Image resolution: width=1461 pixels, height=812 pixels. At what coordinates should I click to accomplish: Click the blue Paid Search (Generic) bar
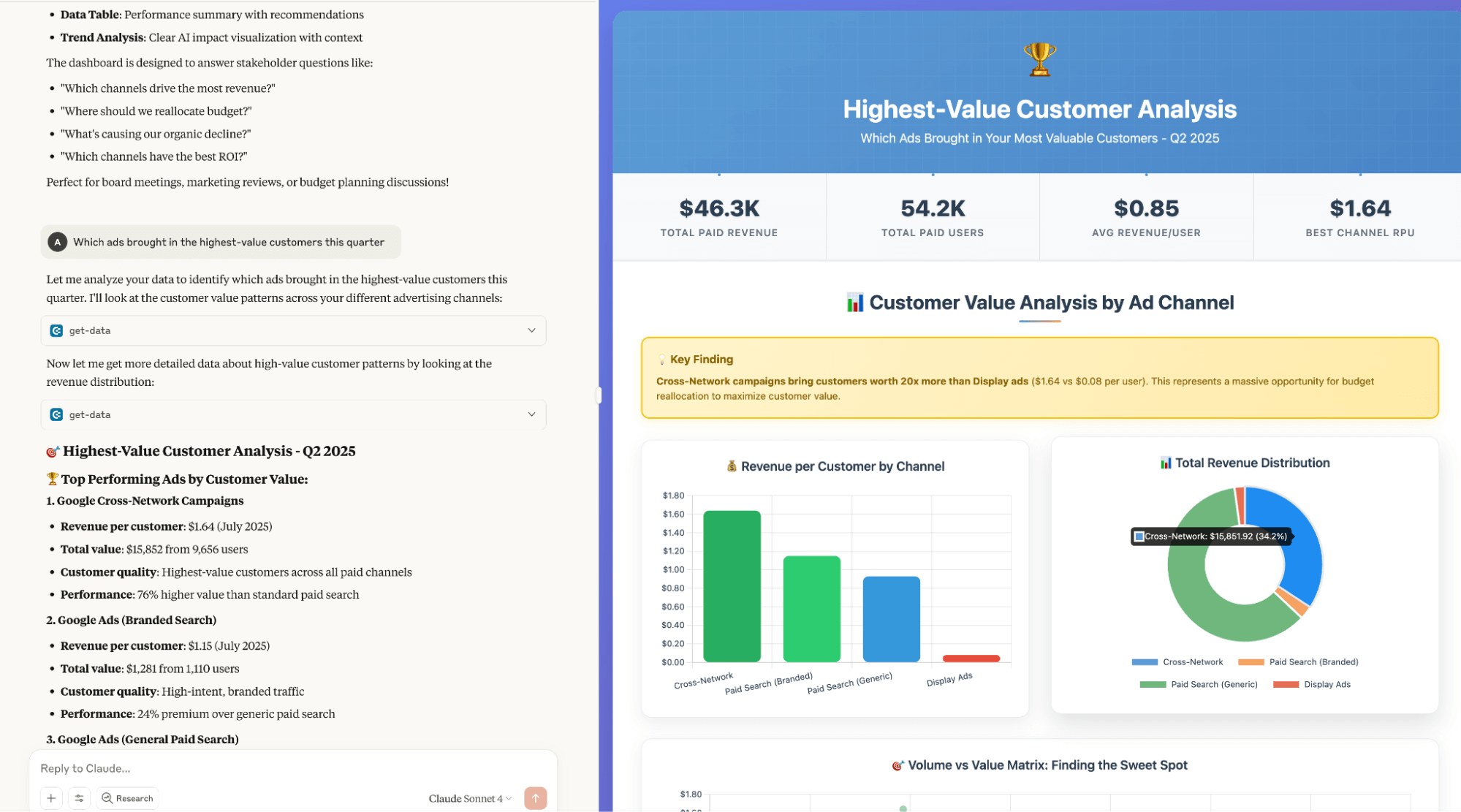pos(891,619)
